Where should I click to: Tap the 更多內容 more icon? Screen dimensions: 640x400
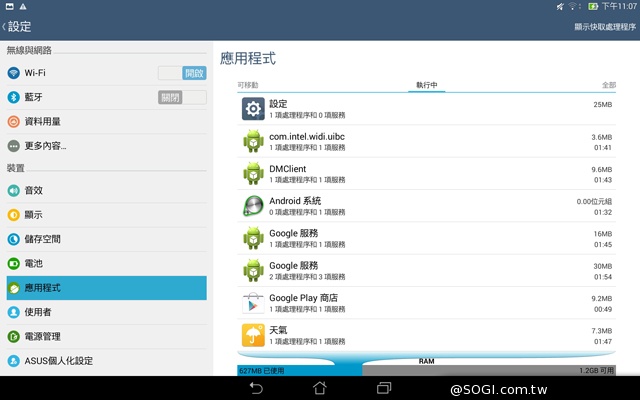pyautogui.click(x=13, y=146)
